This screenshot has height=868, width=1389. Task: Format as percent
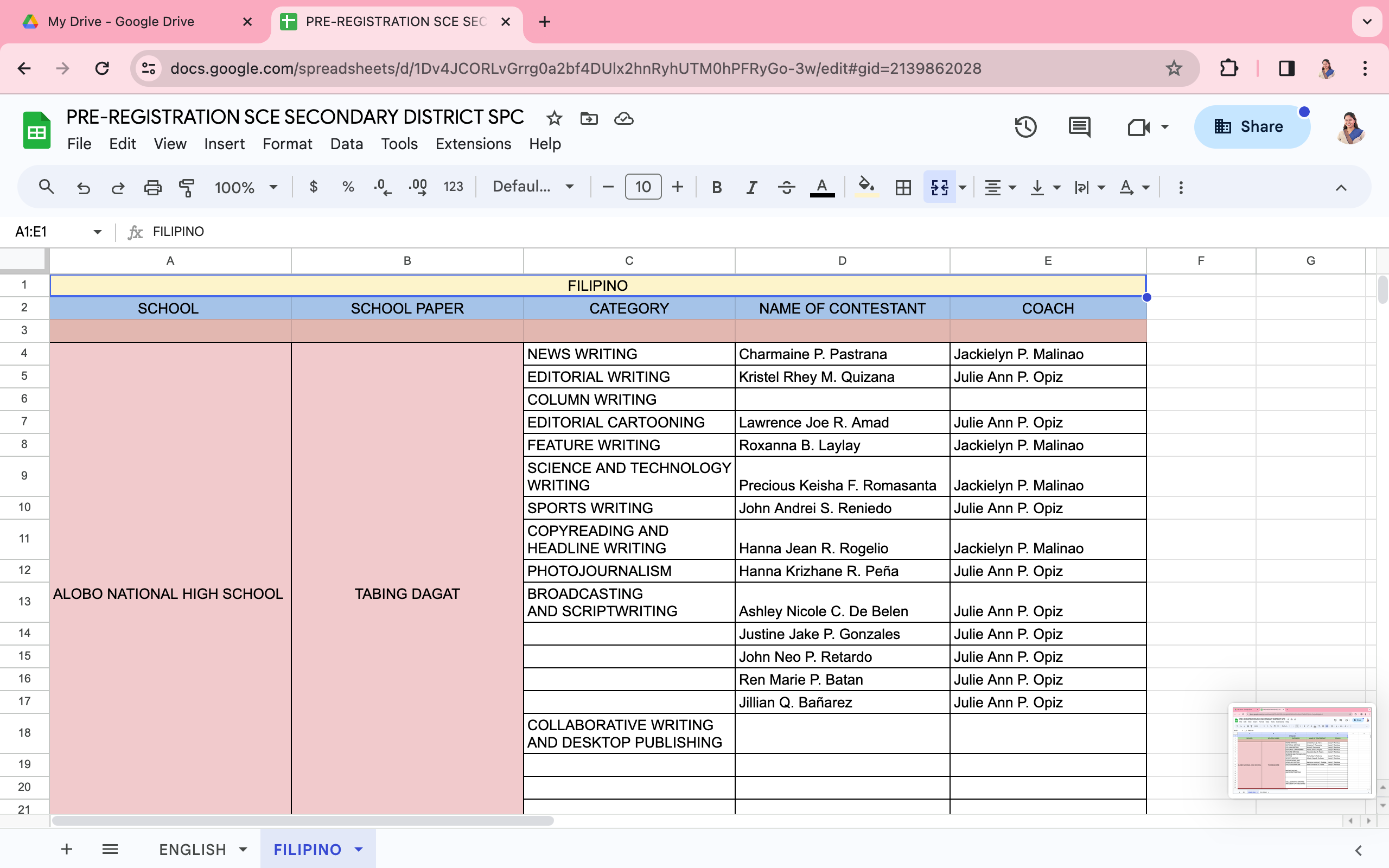(x=348, y=187)
